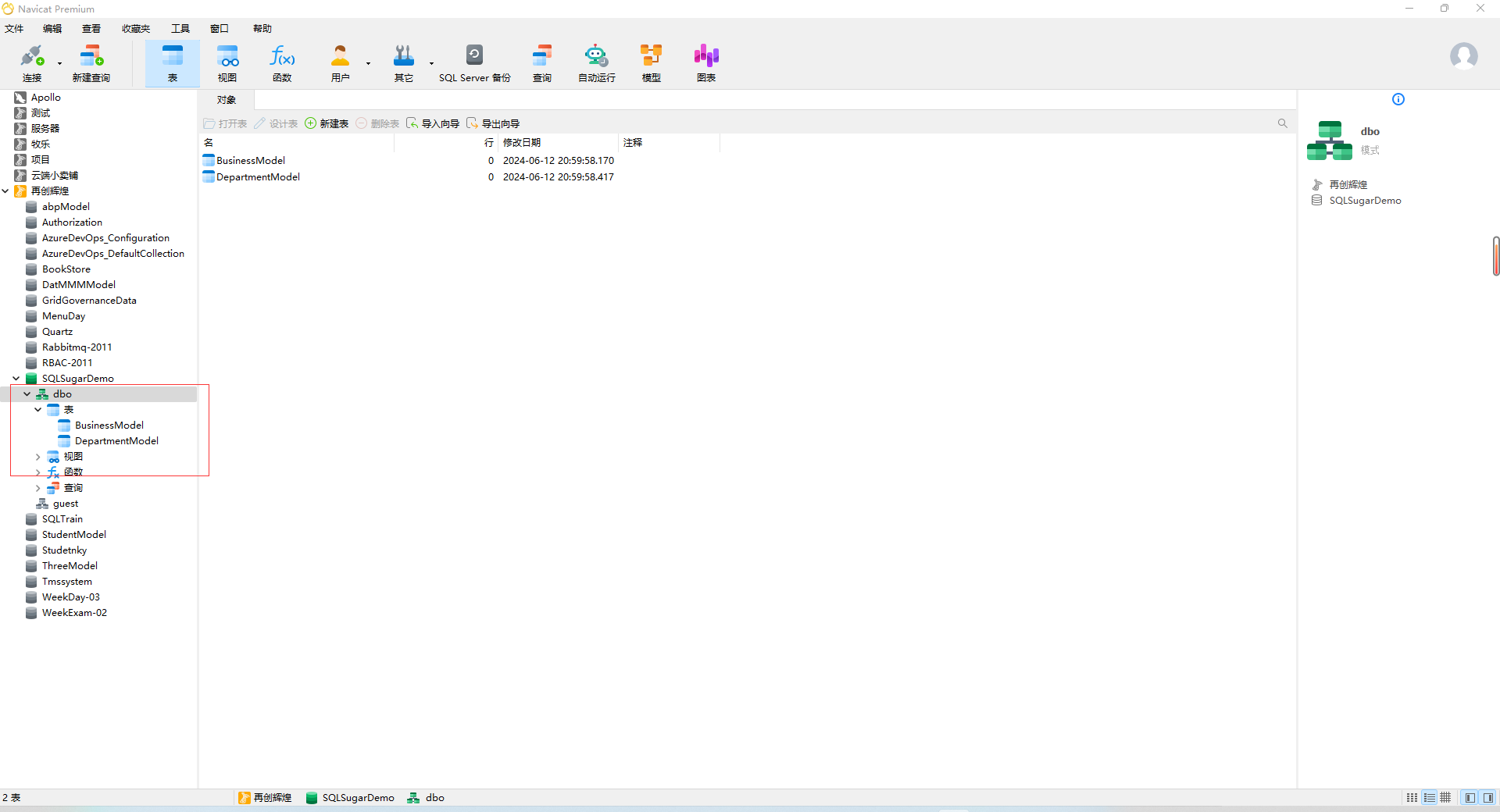Open the 文件 menu
Image resolution: width=1500 pixels, height=812 pixels.
click(14, 29)
